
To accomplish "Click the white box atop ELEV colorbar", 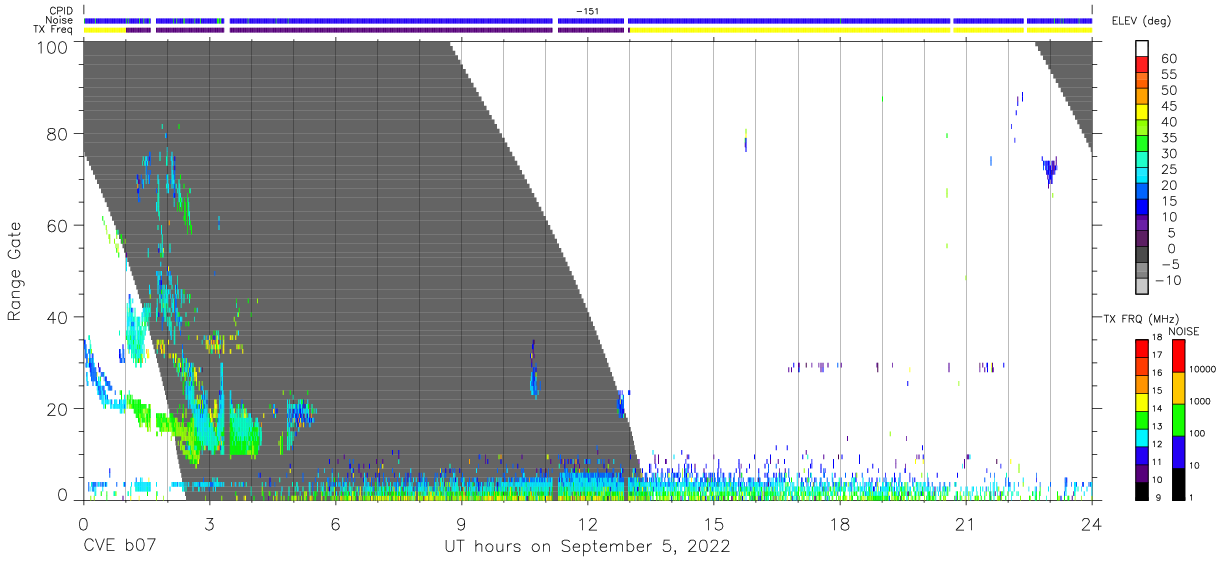I will coord(1141,49).
